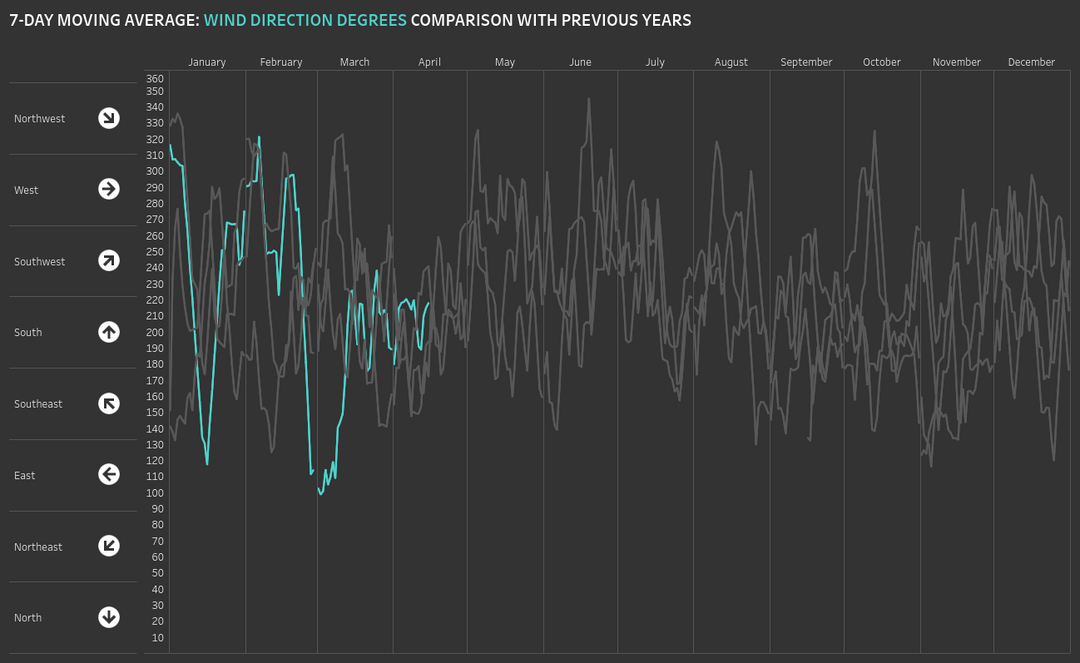The height and width of the screenshot is (663, 1080).
Task: Click the January month header
Action: 207,62
